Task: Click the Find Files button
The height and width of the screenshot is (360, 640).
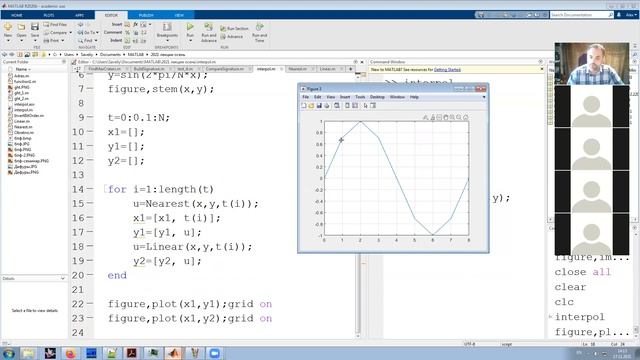Action: [56, 24]
